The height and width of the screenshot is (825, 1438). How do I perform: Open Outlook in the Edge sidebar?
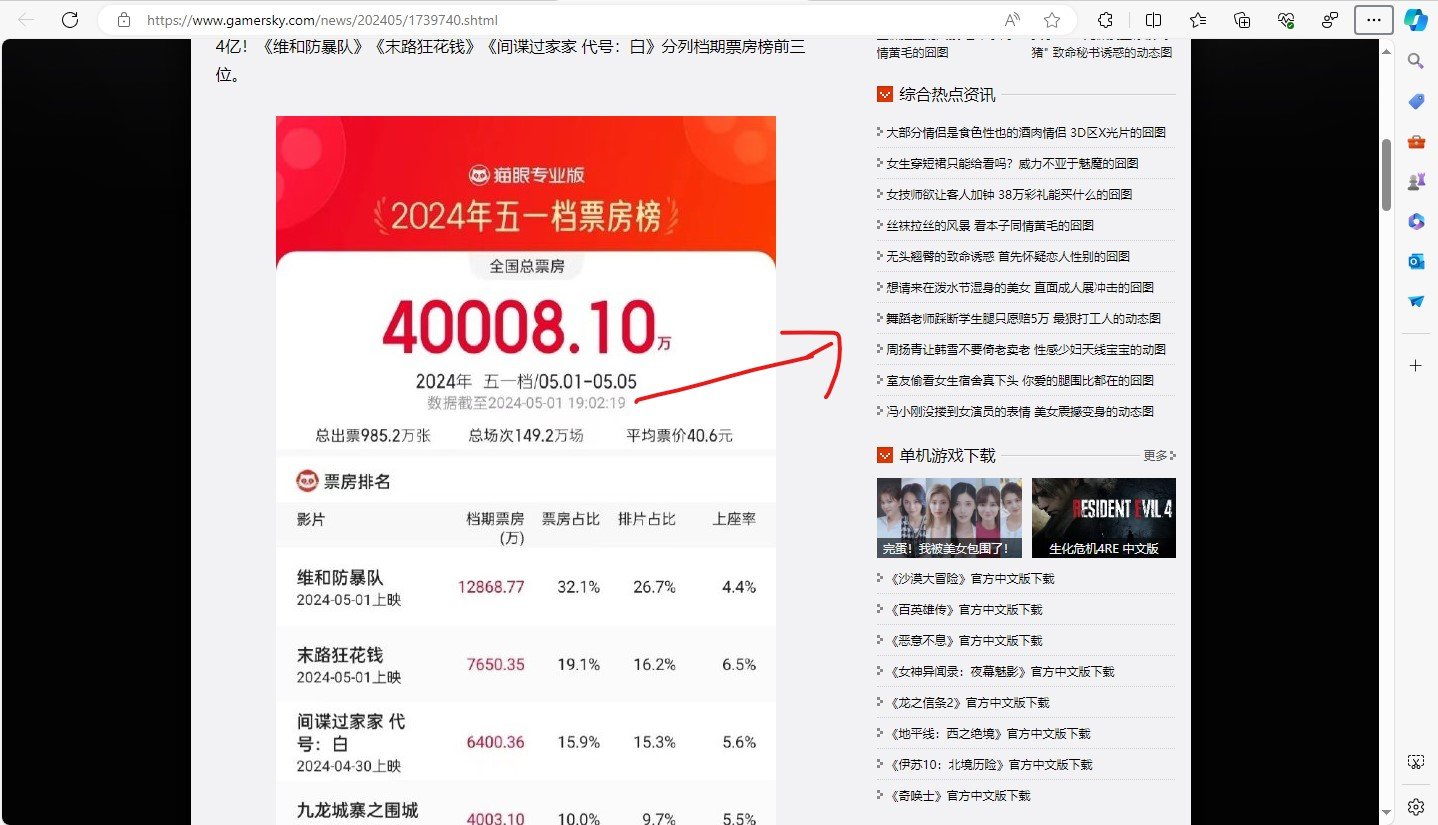click(1416, 261)
